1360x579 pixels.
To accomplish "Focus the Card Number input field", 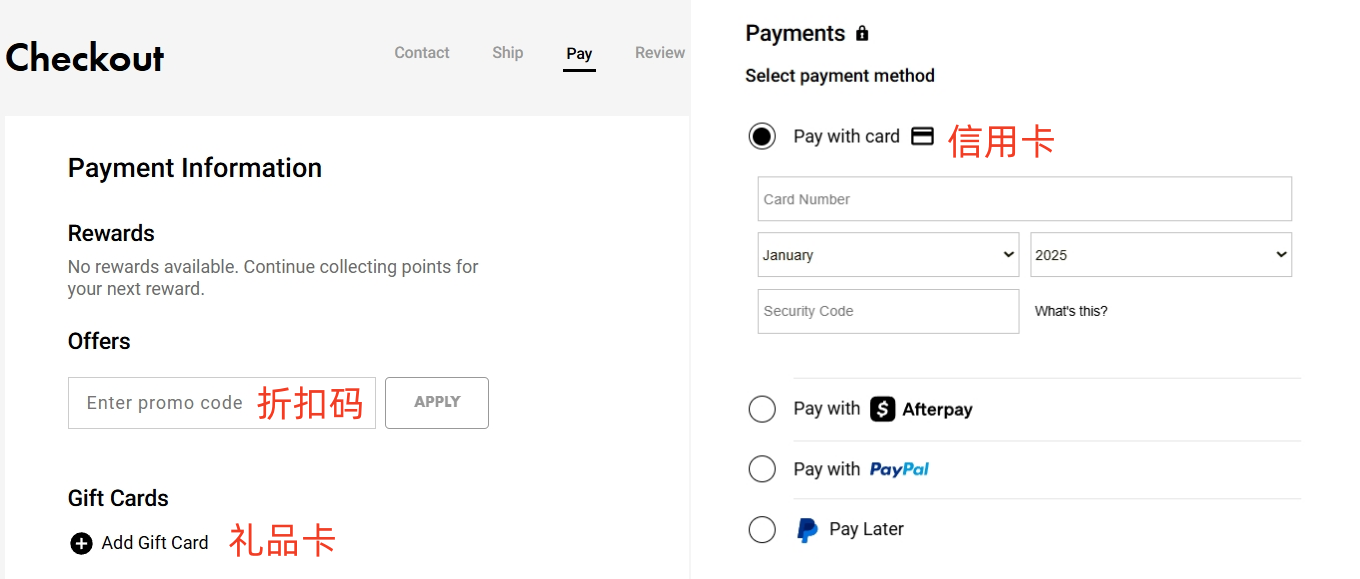I will tap(1024, 199).
